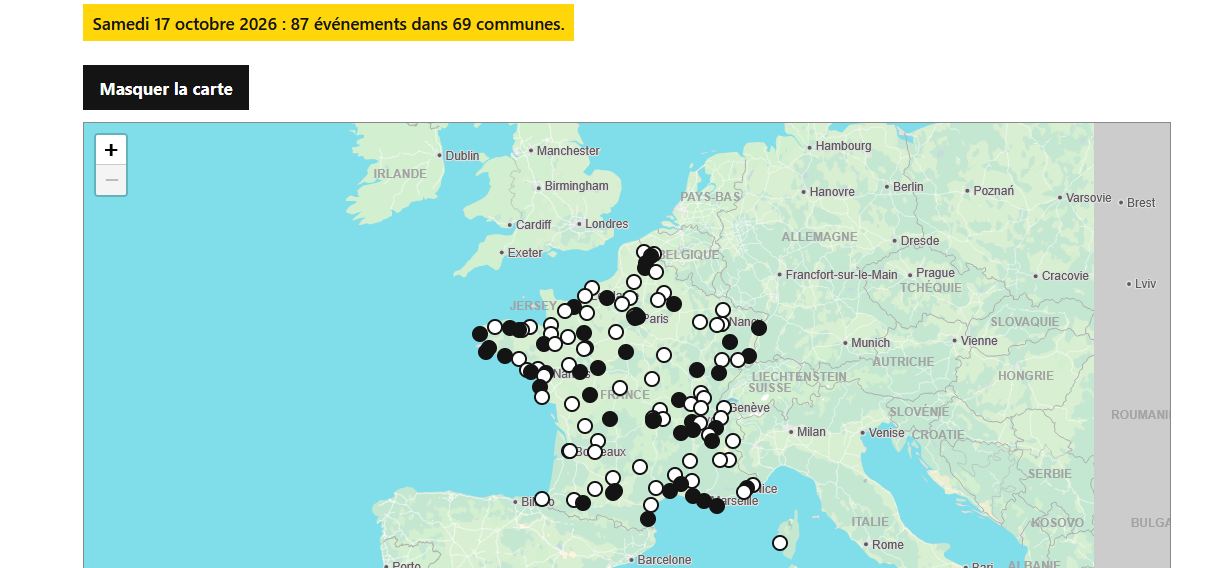Select the white marker next to Bilbao
Image resolution: width=1206 pixels, height=568 pixels.
coord(542,499)
